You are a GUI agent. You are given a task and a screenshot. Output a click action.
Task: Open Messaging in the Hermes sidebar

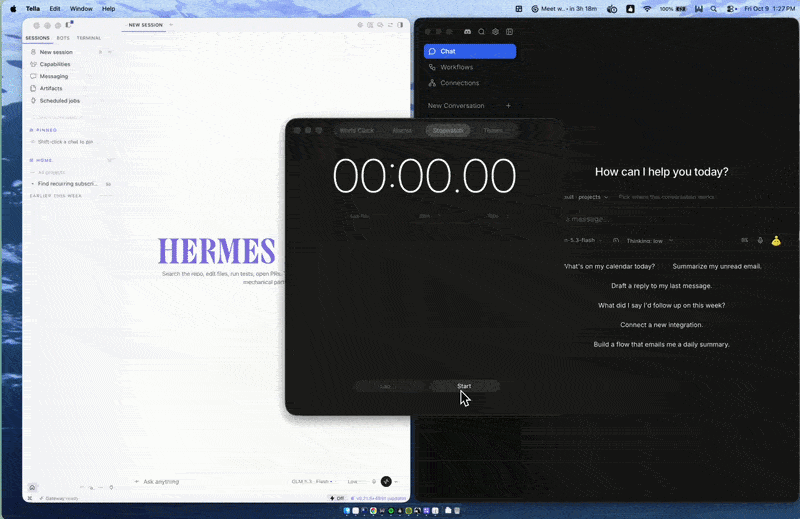pos(54,76)
